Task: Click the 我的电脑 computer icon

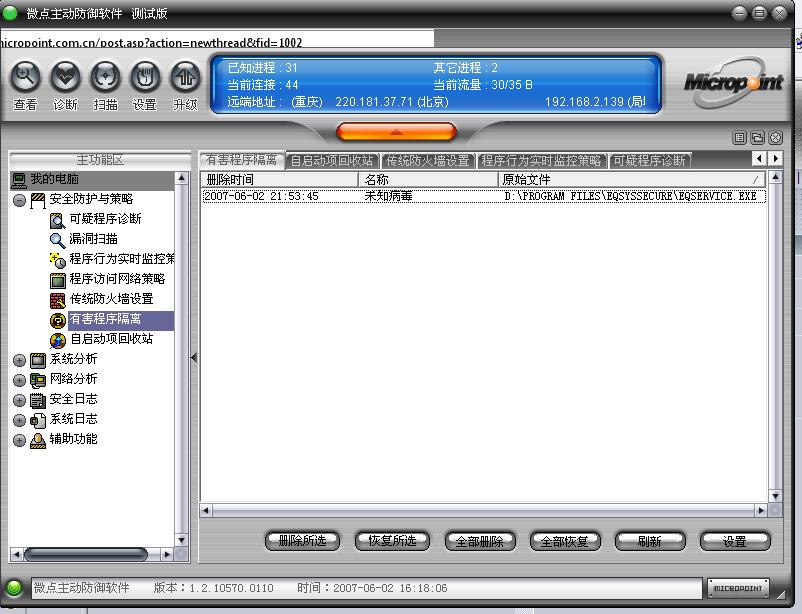Action: (x=19, y=180)
